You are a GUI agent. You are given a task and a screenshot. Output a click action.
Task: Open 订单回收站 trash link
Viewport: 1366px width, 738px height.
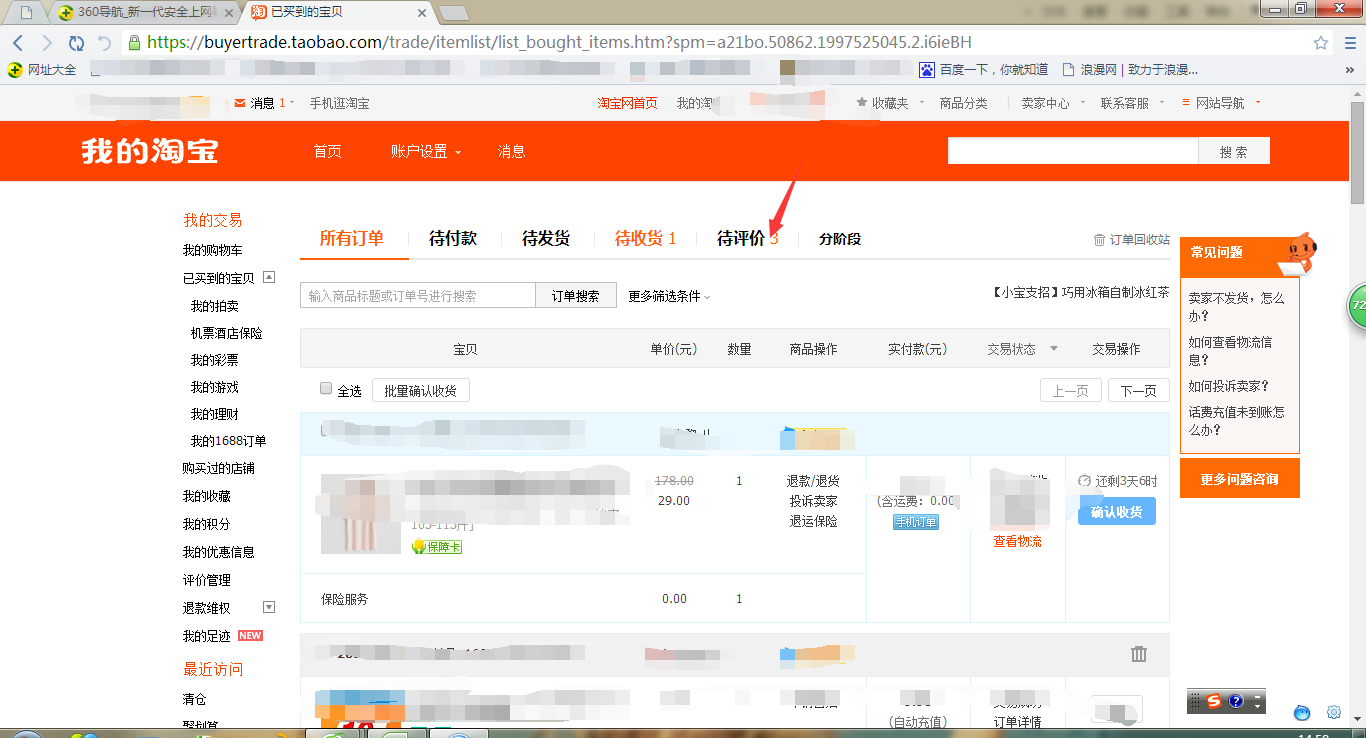pos(1132,239)
